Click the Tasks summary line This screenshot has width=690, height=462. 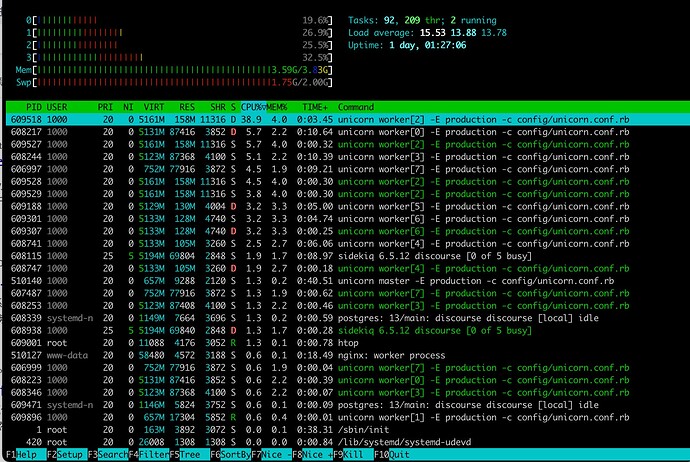pos(422,20)
